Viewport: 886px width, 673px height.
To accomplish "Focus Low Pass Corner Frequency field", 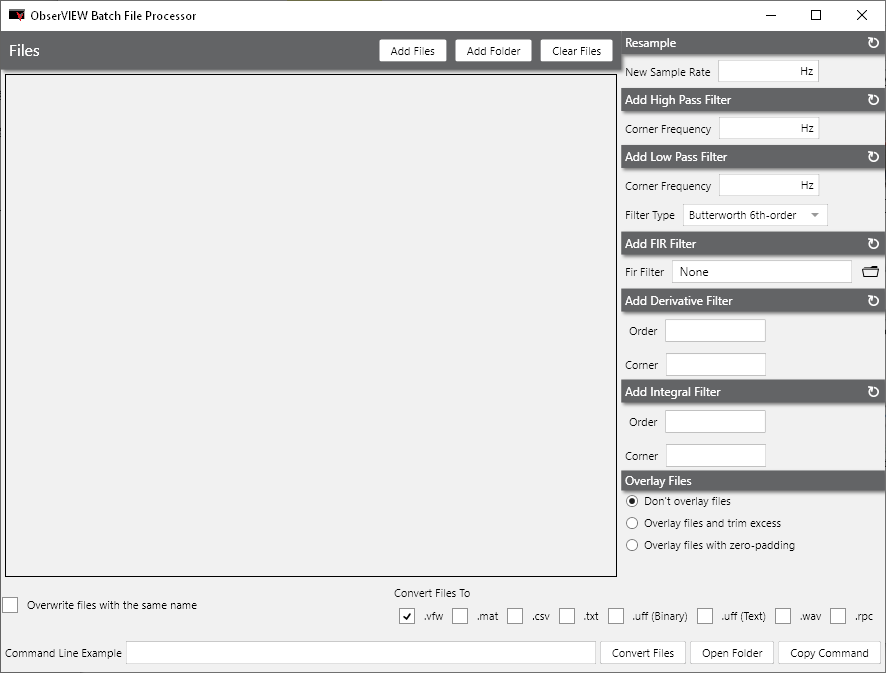I will point(768,185).
